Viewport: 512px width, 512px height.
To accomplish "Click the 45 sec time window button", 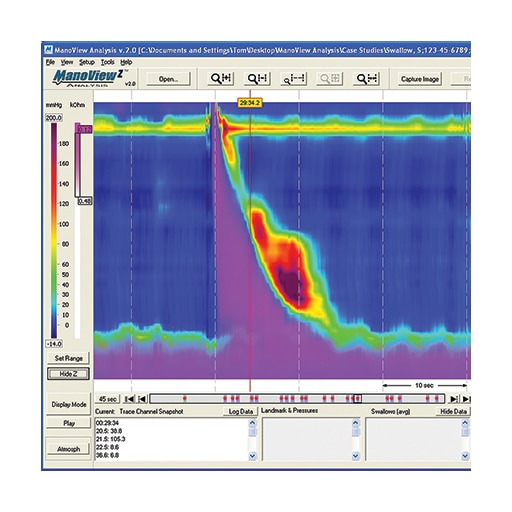I will [108, 399].
